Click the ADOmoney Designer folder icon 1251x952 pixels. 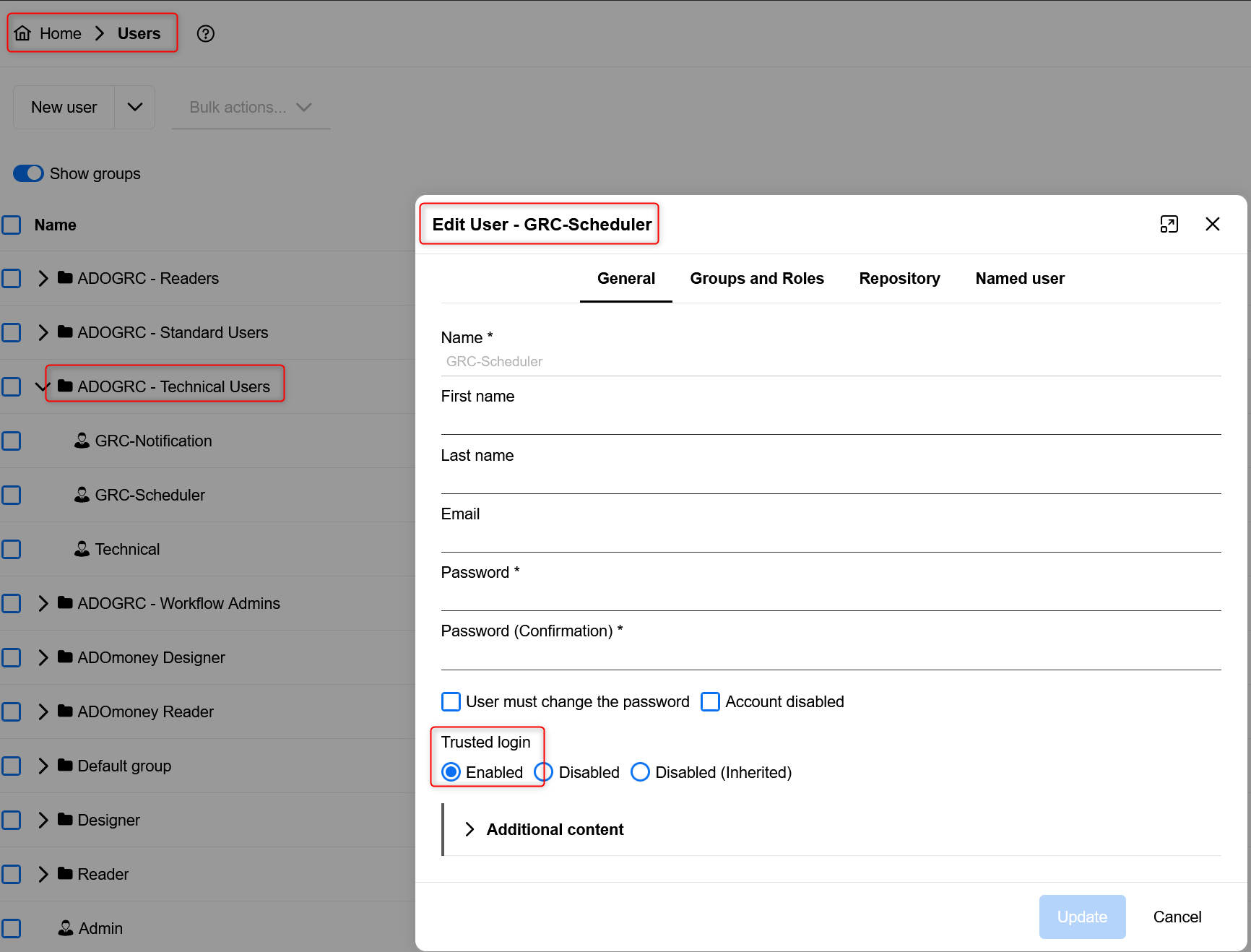65,657
